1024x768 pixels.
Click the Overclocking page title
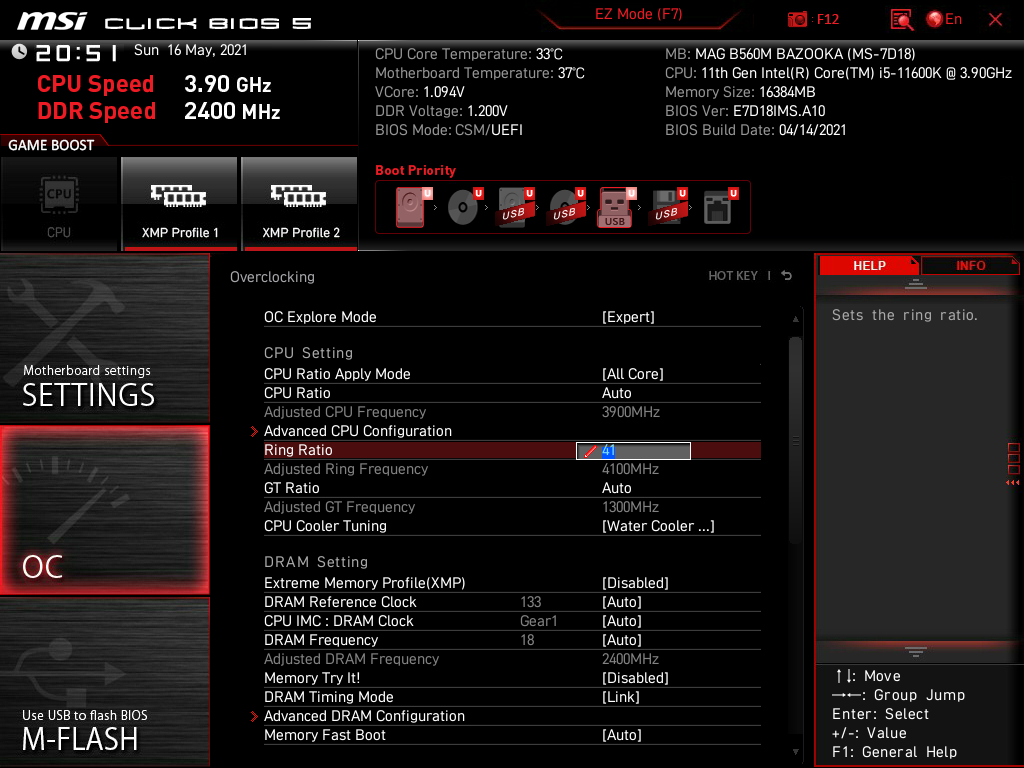tap(272, 277)
